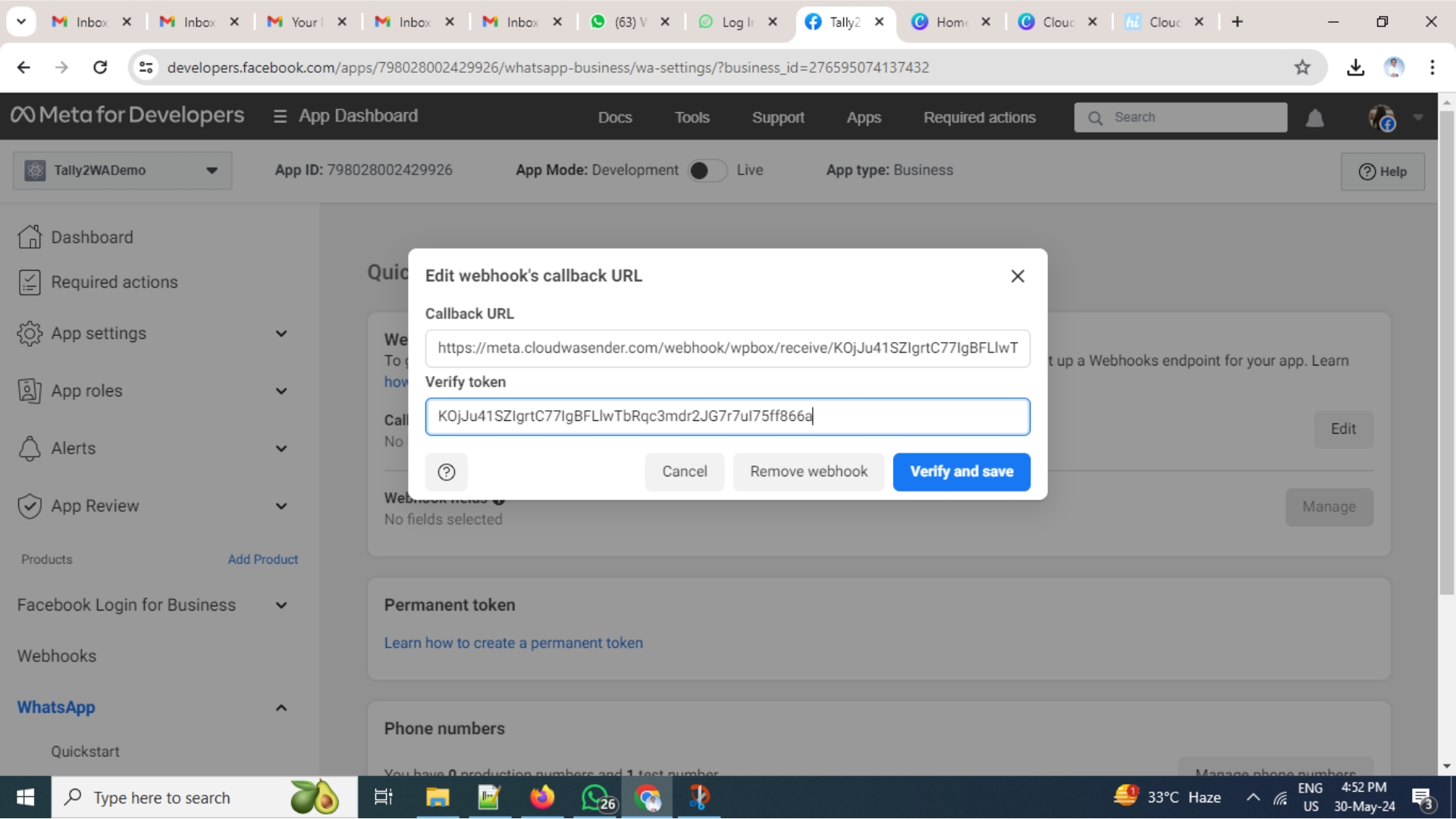Open Support menu
This screenshot has width=1456, height=819.
click(x=778, y=118)
